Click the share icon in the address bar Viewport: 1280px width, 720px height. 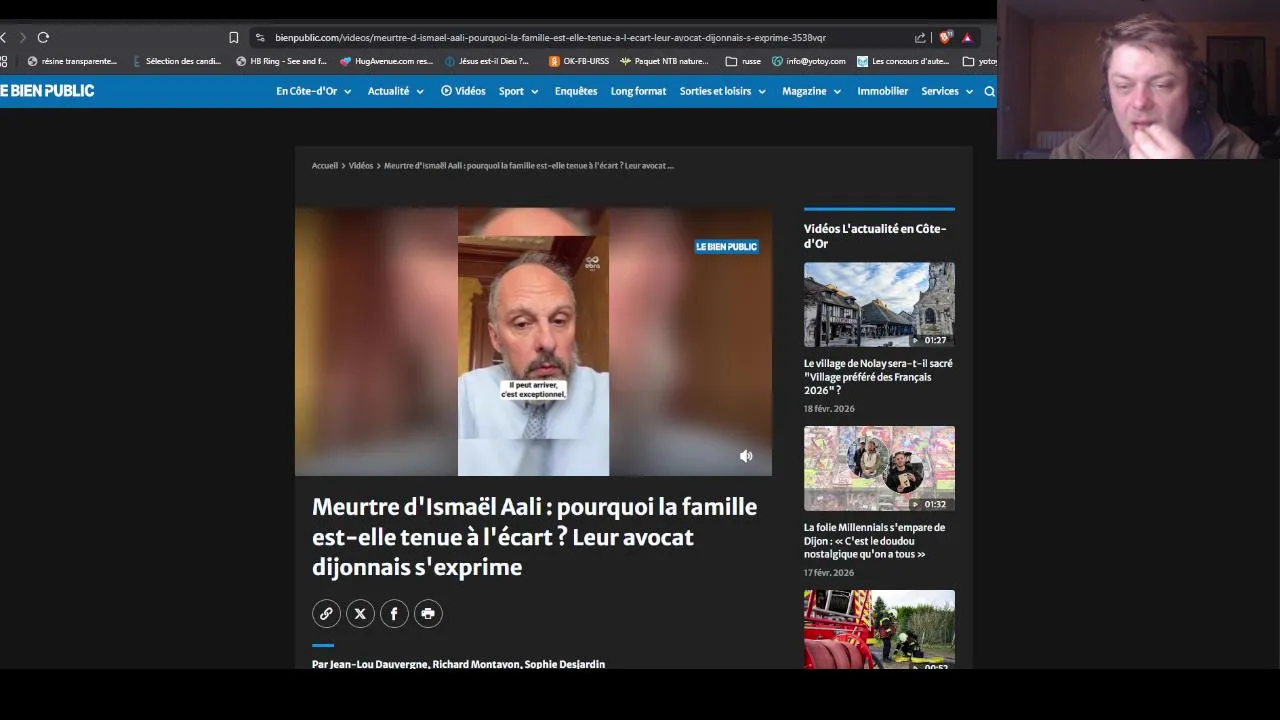pyautogui.click(x=920, y=37)
